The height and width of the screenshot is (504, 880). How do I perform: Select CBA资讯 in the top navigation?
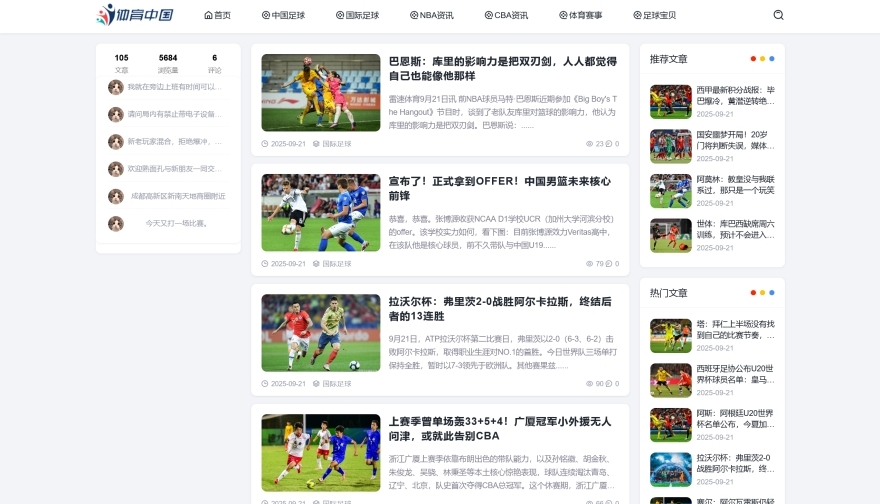click(x=506, y=15)
